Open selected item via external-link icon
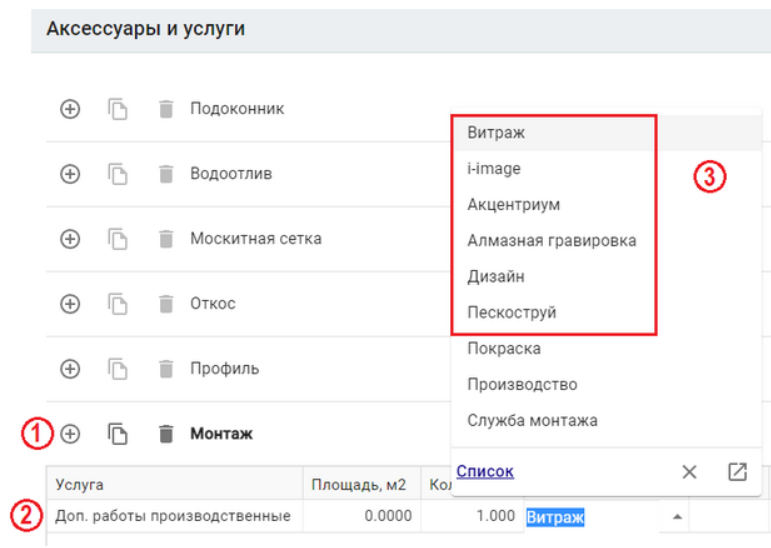Screen dimensions: 771x548 pos(737,472)
